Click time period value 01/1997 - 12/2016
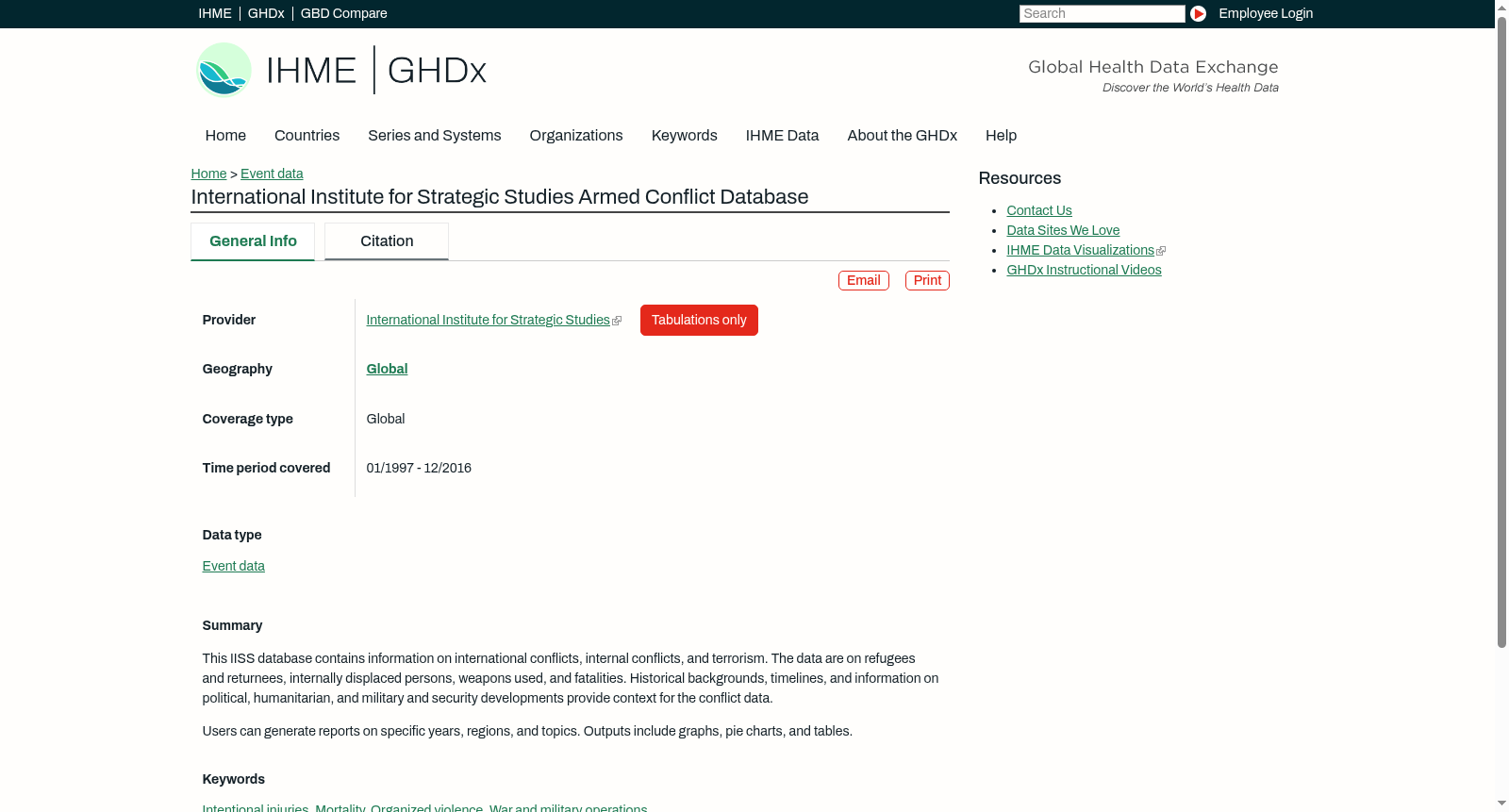The height and width of the screenshot is (812, 1509). [419, 469]
